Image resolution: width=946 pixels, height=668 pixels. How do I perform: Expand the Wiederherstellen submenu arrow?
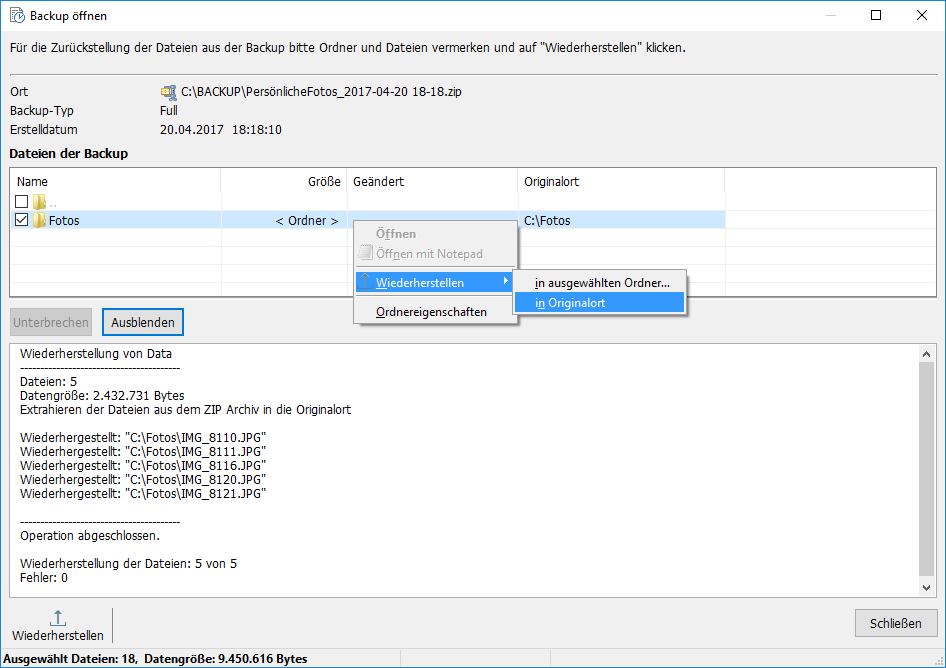[506, 283]
